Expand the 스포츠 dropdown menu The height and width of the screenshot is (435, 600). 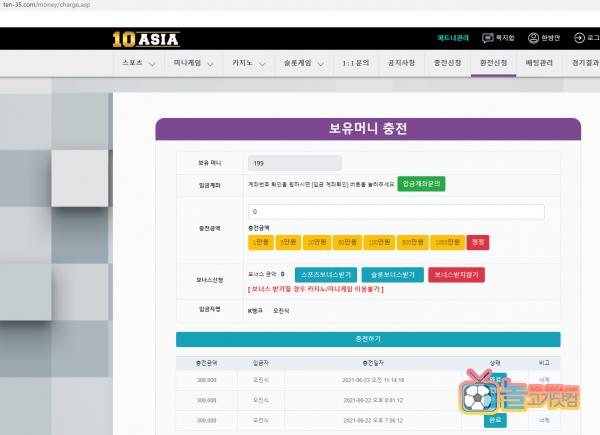[x=138, y=63]
